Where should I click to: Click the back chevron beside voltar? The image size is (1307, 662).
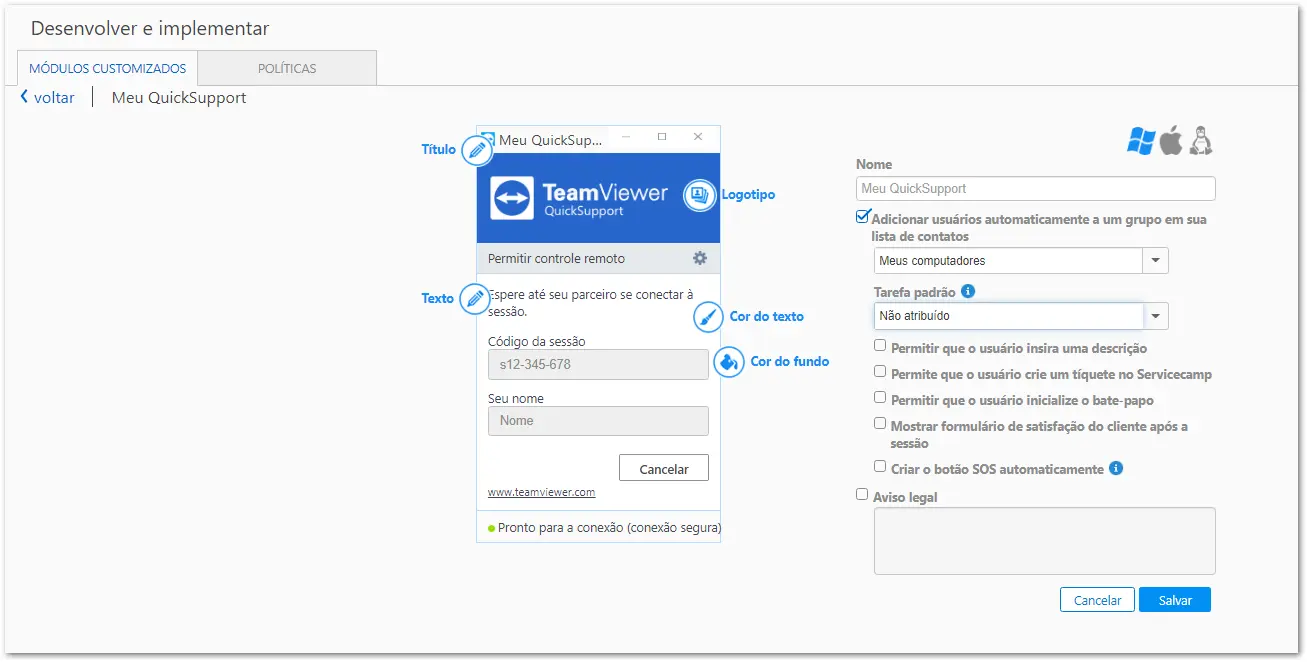coord(24,97)
